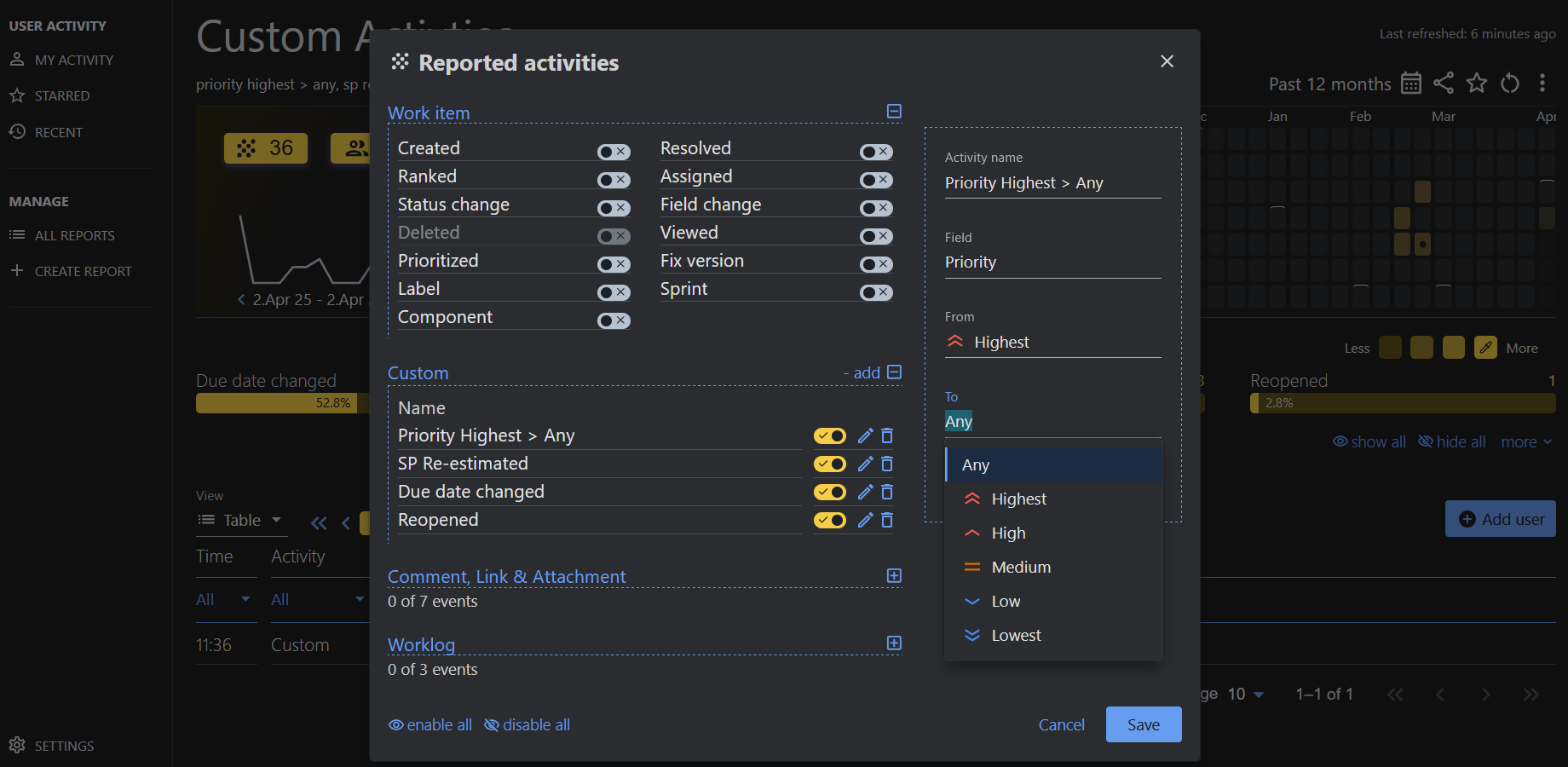Image resolution: width=1568 pixels, height=767 pixels.
Task: Open the three-dot overflow menu
Action: [x=1542, y=84]
